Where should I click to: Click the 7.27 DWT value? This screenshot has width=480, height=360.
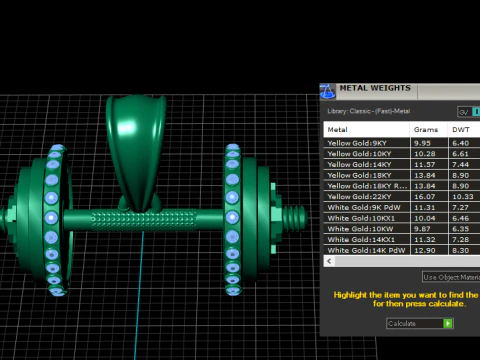461,207
